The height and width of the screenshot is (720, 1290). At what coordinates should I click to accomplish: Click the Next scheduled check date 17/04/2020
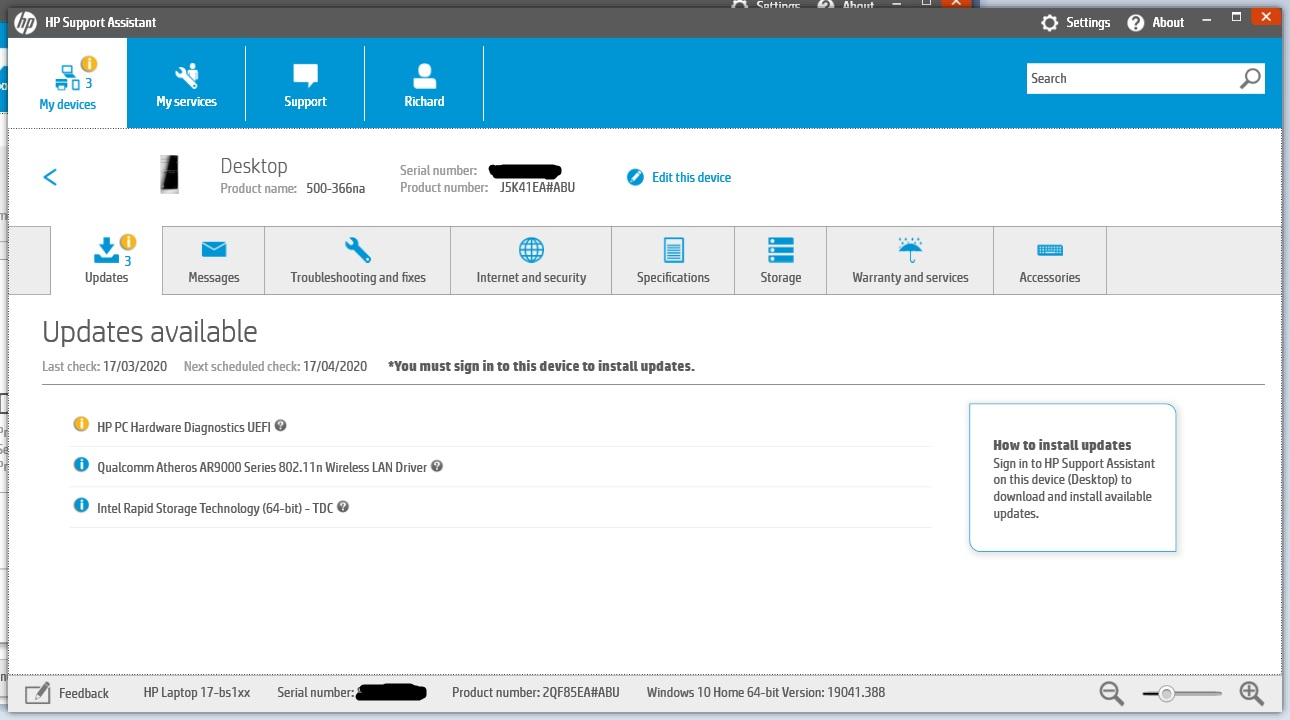[335, 366]
